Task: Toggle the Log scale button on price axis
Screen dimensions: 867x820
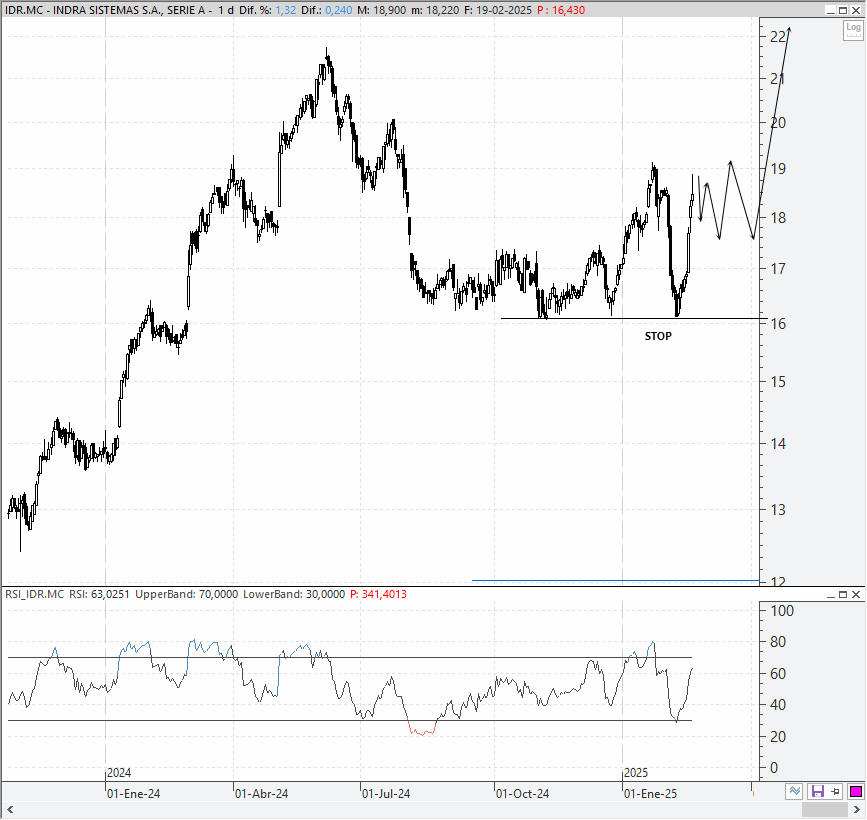Action: (853, 30)
